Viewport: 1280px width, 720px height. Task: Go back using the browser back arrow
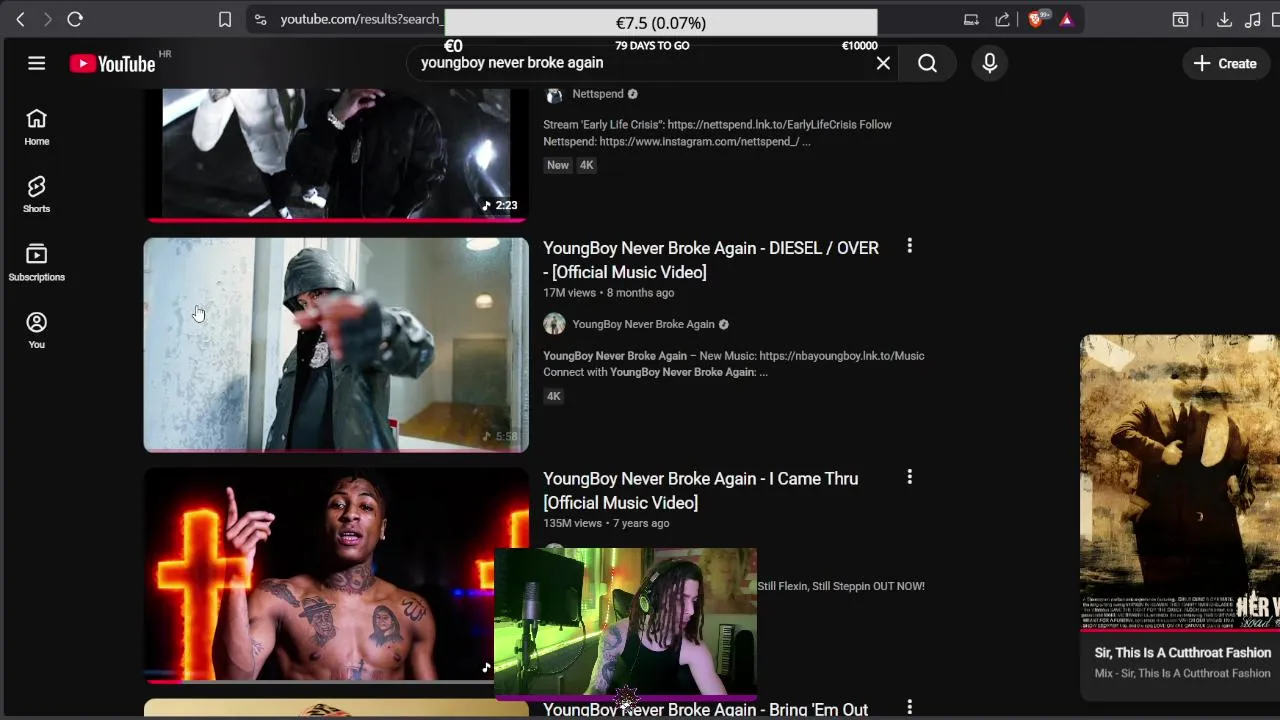(20, 19)
